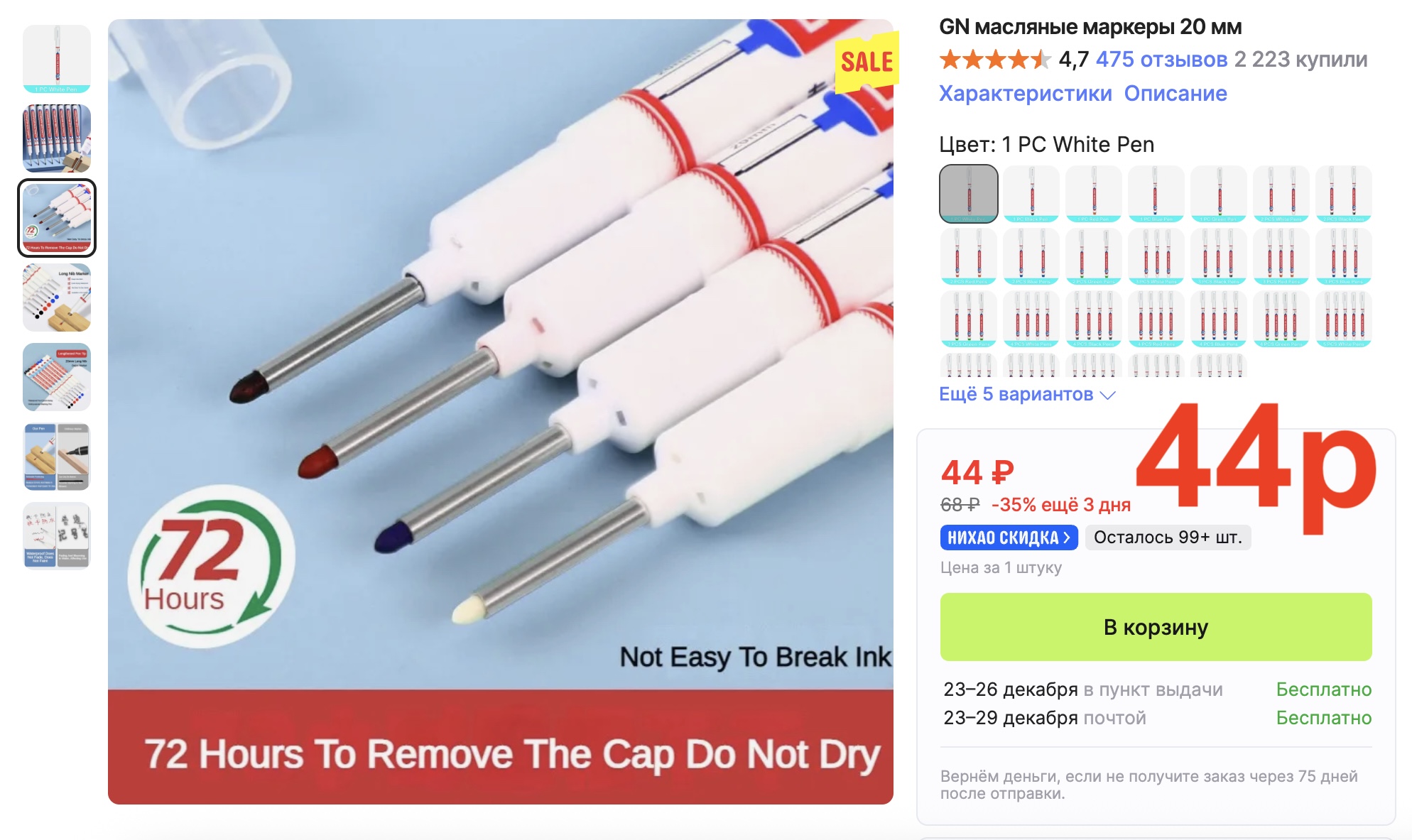The image size is (1412, 840).
Task: Open the Характеристики section
Action: click(x=1026, y=93)
